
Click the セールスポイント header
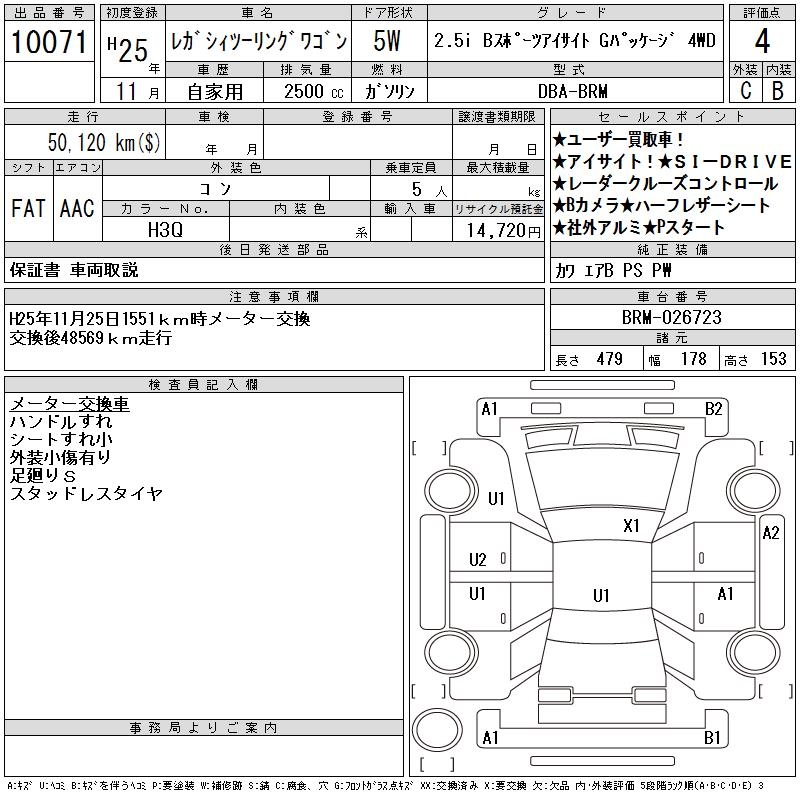click(672, 117)
